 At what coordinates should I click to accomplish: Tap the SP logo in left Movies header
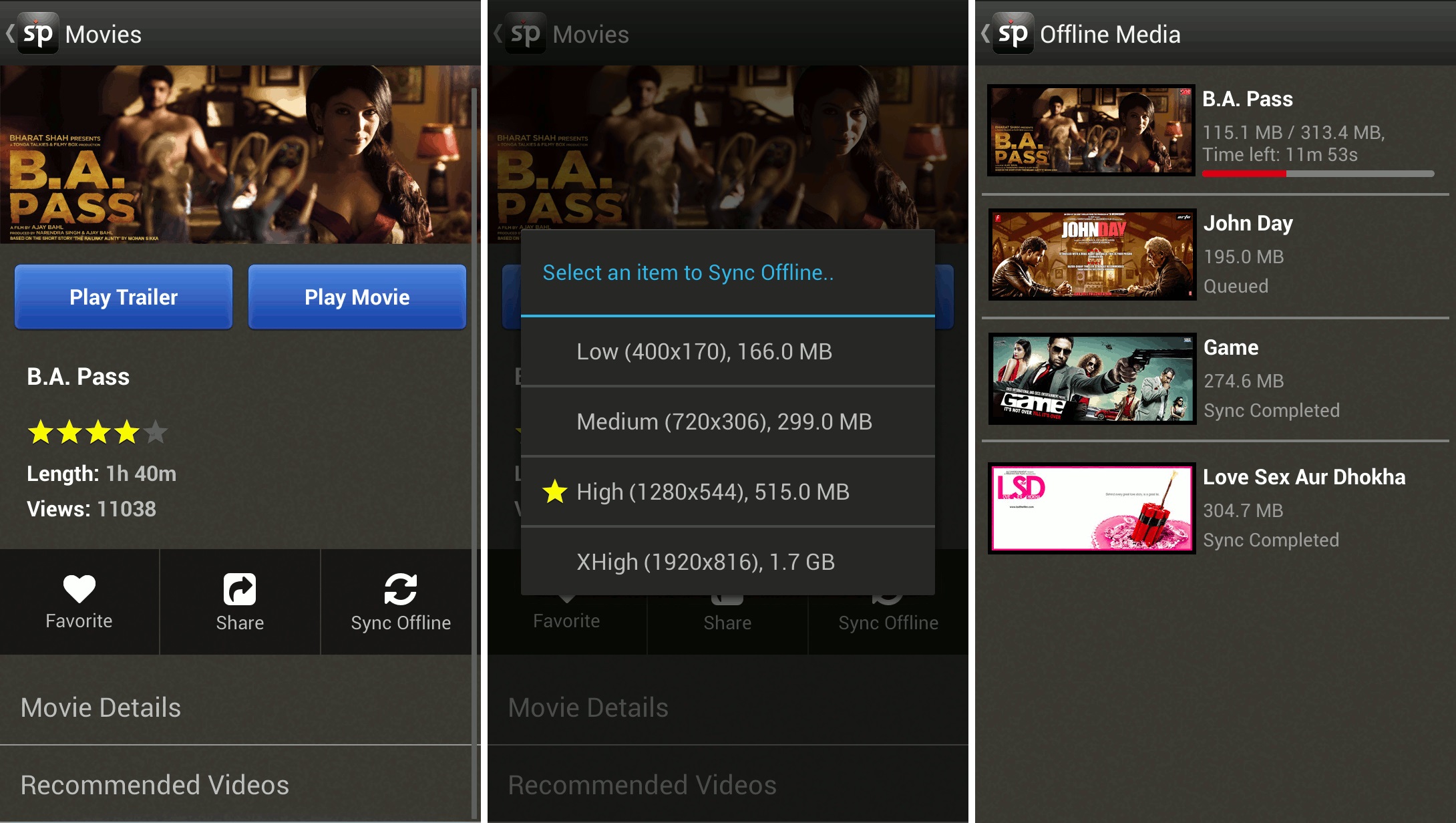tap(38, 33)
